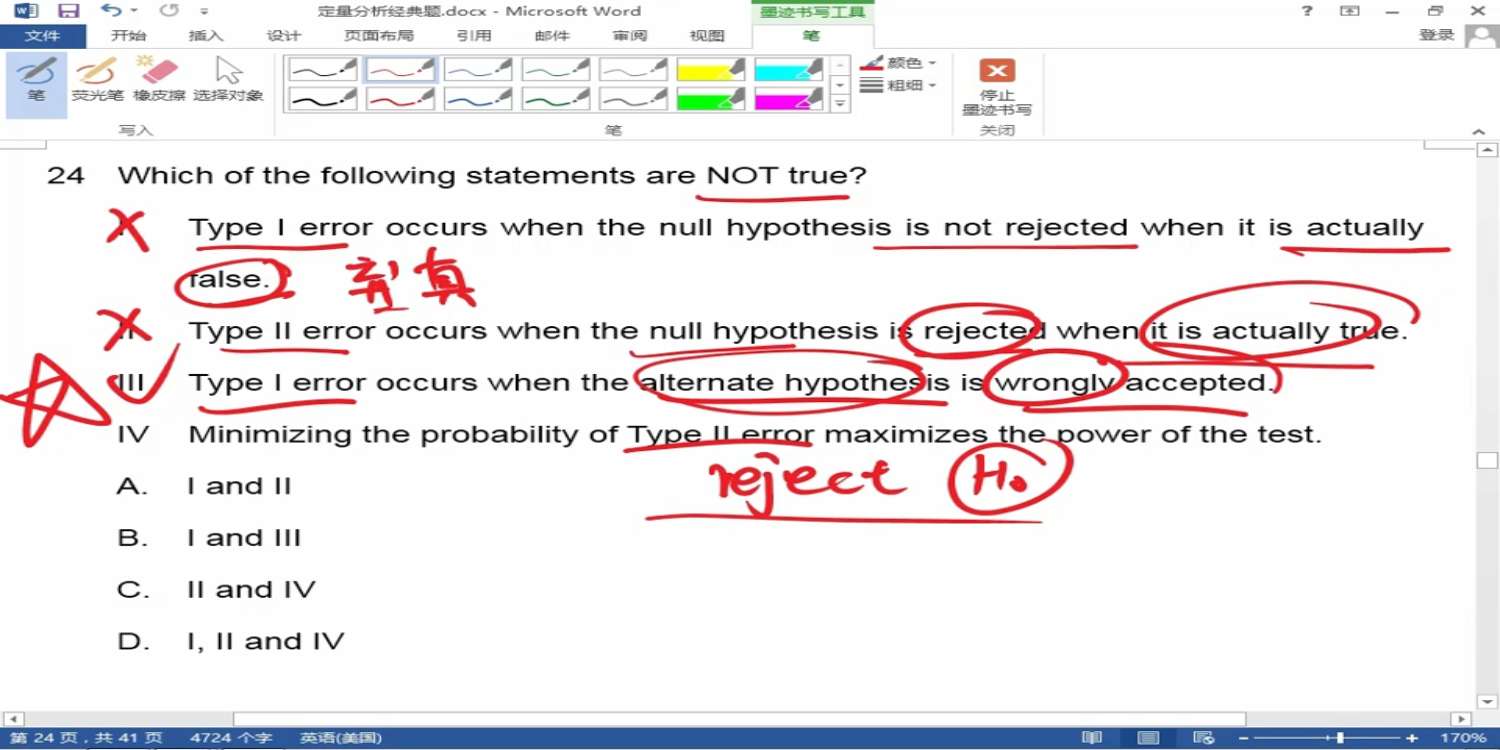Click 停止墨迹书写 stop inking button

pyautogui.click(x=996, y=86)
